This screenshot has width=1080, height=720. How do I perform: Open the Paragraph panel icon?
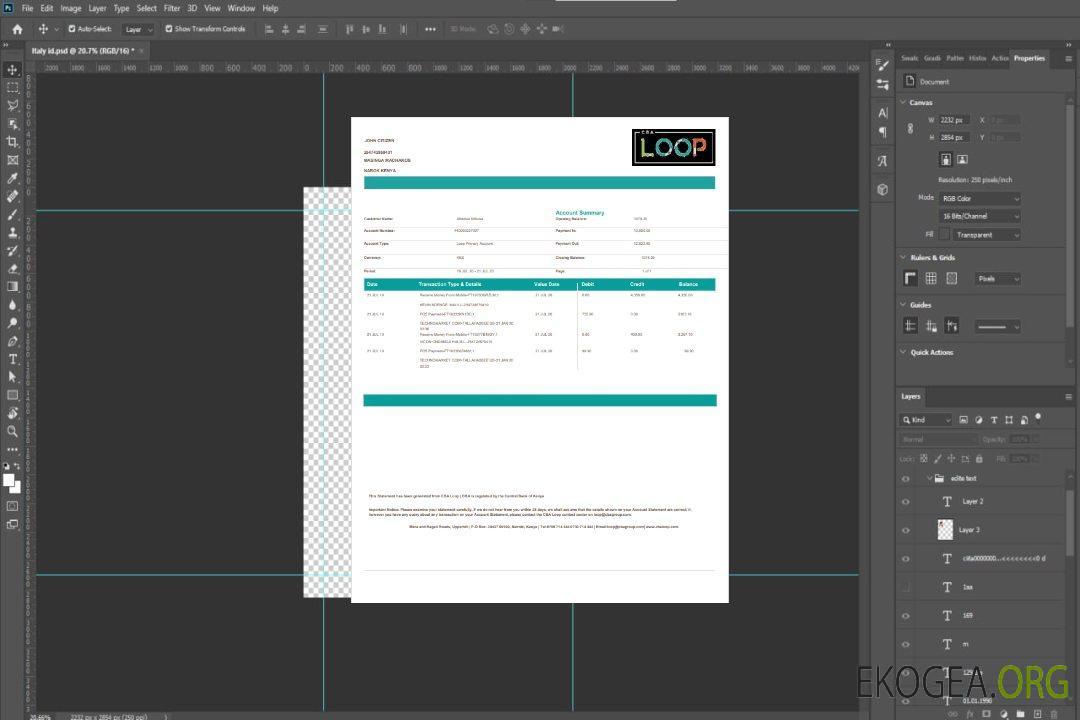(x=882, y=132)
